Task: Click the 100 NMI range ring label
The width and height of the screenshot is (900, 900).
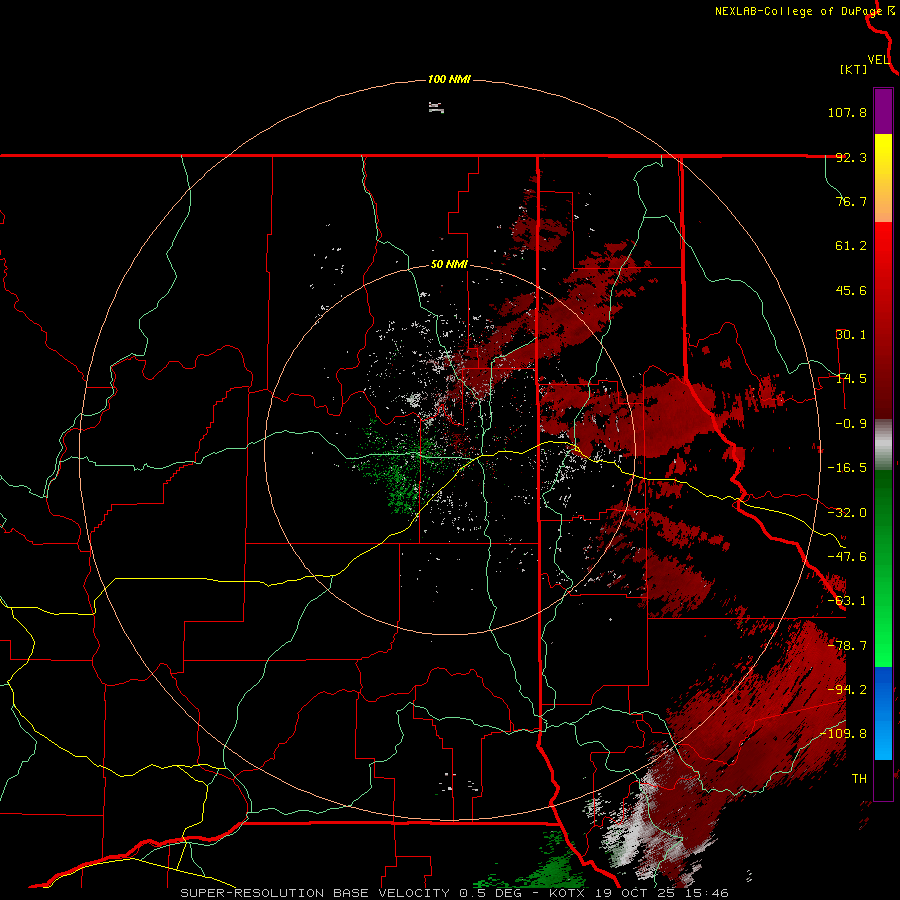Action: pos(449,79)
